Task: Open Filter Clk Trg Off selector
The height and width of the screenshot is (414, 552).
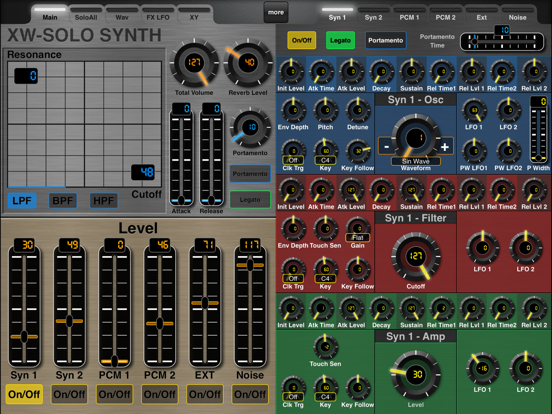Action: (293, 278)
